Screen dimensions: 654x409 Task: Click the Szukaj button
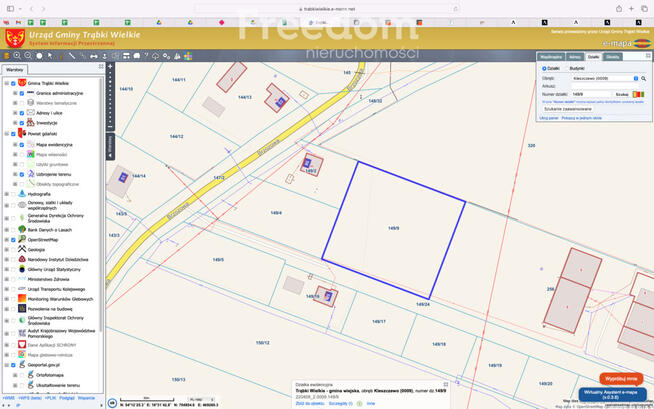pyautogui.click(x=622, y=94)
